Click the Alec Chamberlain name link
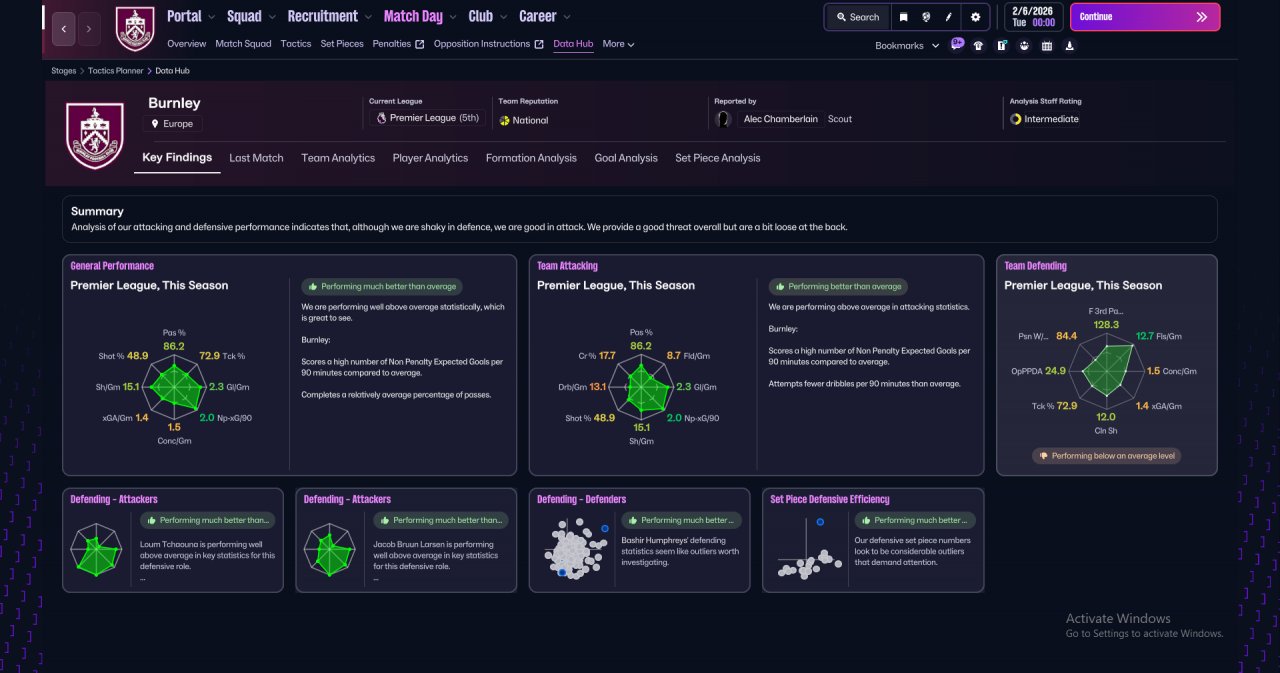This screenshot has height=673, width=1280. click(781, 119)
